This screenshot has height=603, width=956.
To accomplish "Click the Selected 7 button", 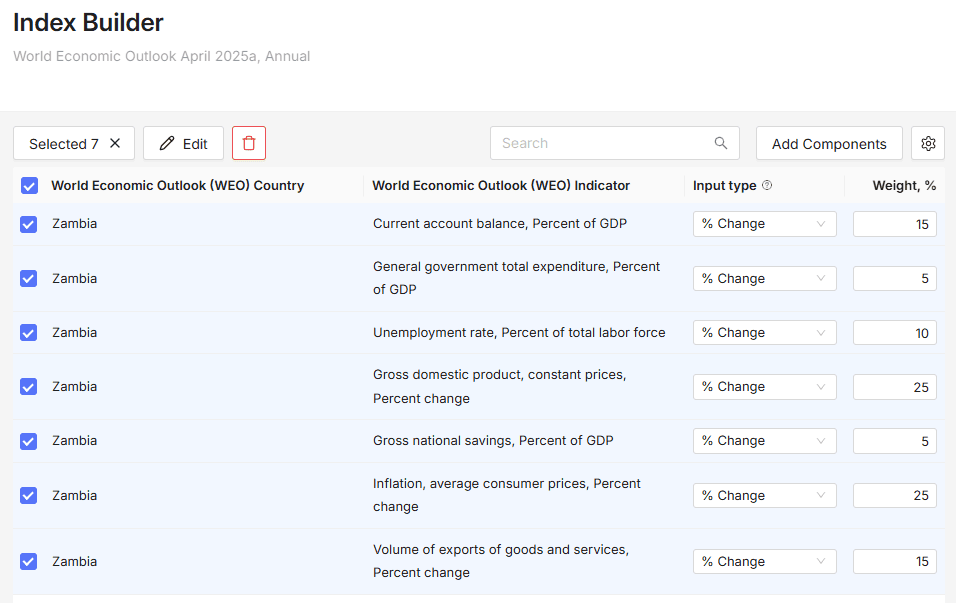I will click(74, 143).
